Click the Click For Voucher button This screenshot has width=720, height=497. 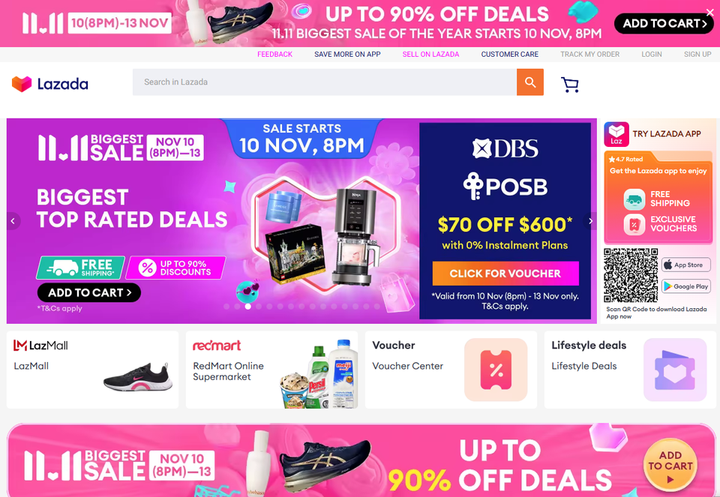click(505, 273)
